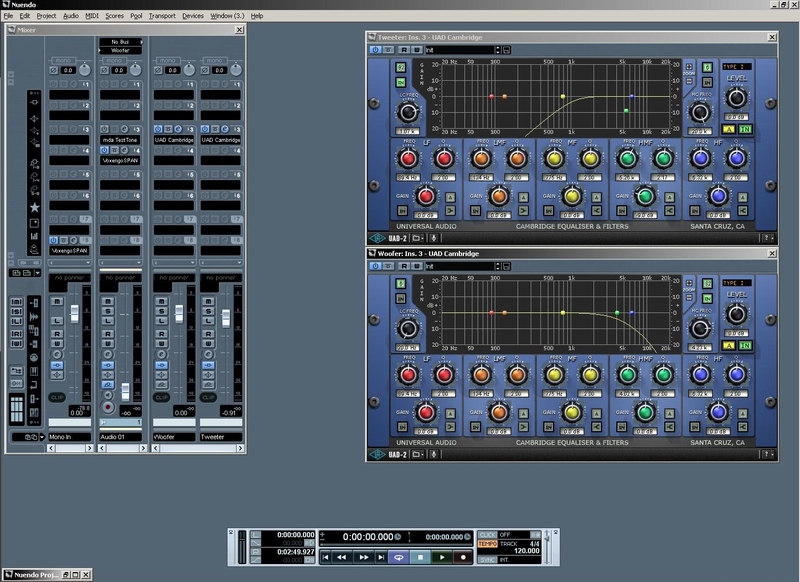Click Write automation in Tweeter plugin window

(x=417, y=50)
